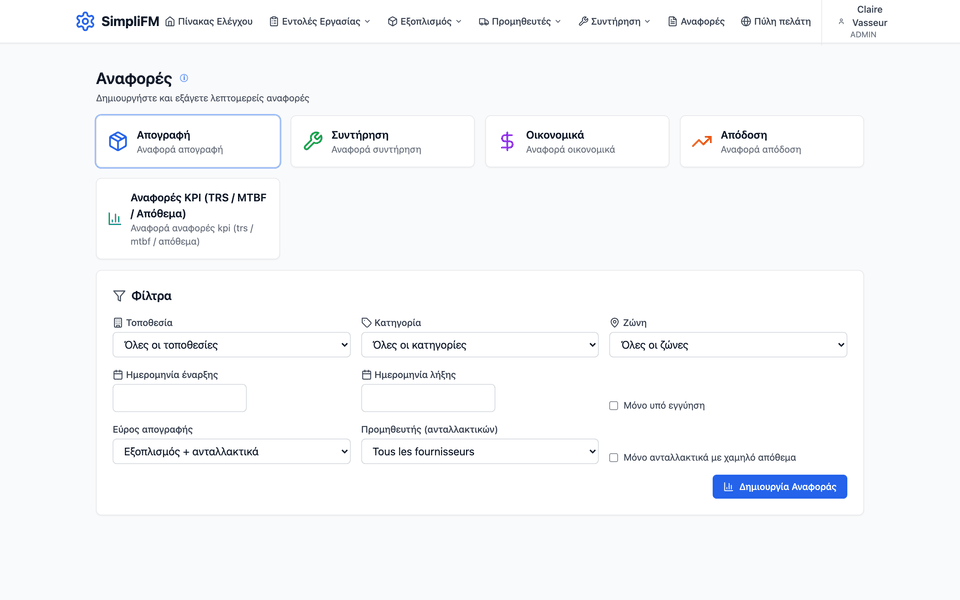The width and height of the screenshot is (960, 600).
Task: Select the Αναφορές KPI report card
Action: point(188,219)
